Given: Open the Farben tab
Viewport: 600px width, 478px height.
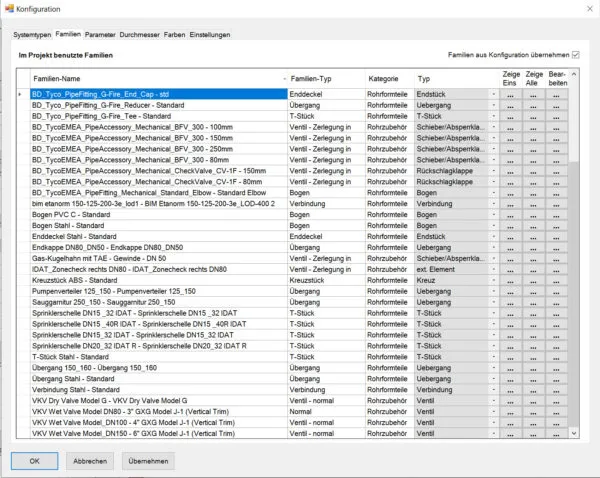Looking at the screenshot, I should pyautogui.click(x=174, y=35).
